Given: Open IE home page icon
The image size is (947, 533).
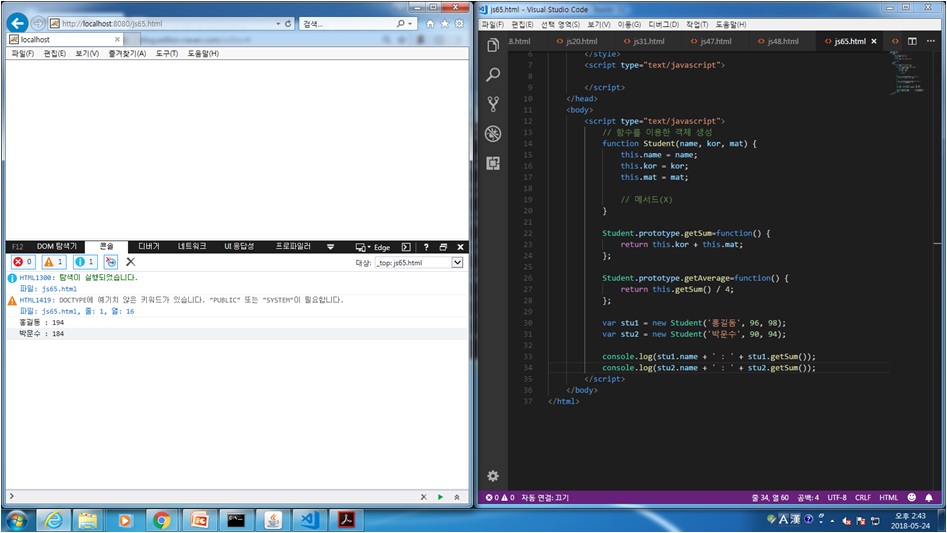Looking at the screenshot, I should pyautogui.click(x=430, y=24).
